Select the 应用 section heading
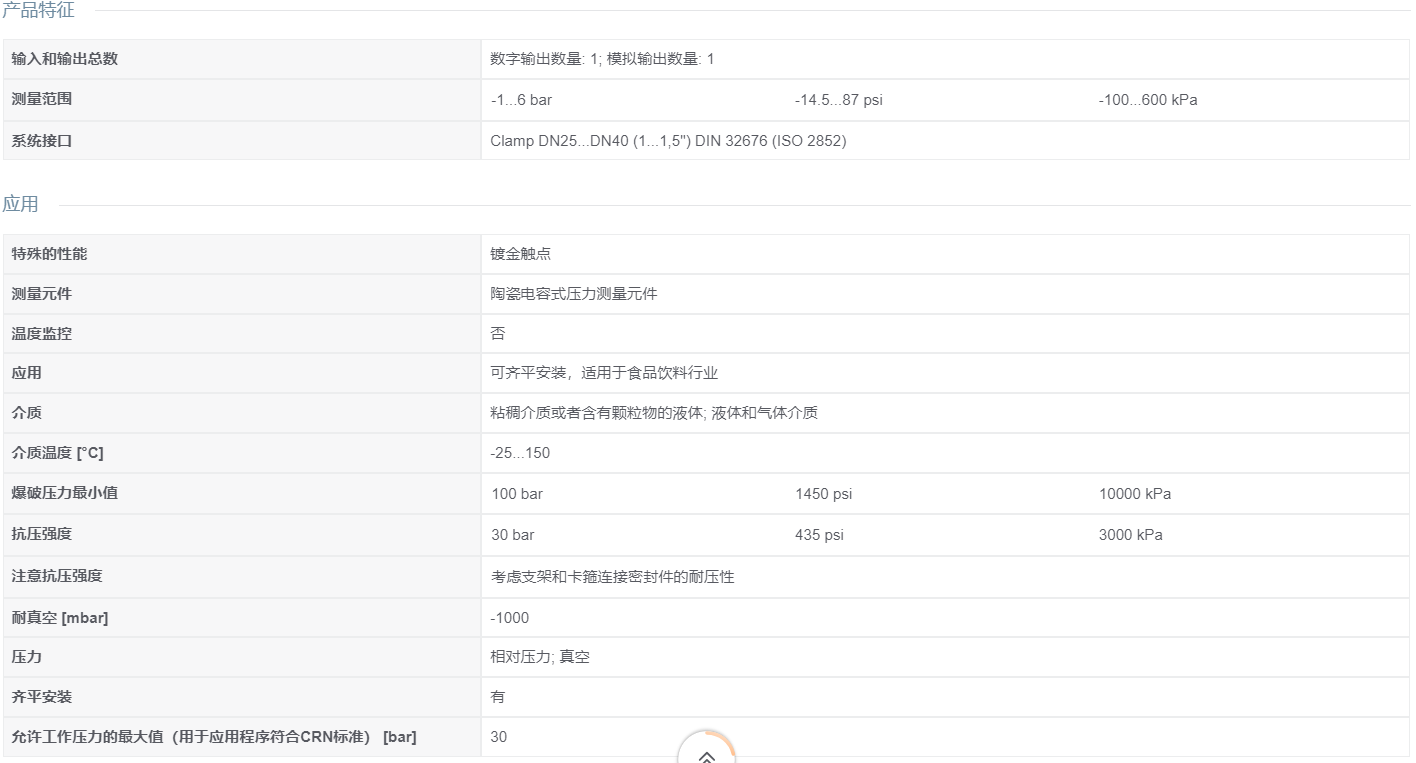This screenshot has height=763, width=1416. click(x=20, y=204)
